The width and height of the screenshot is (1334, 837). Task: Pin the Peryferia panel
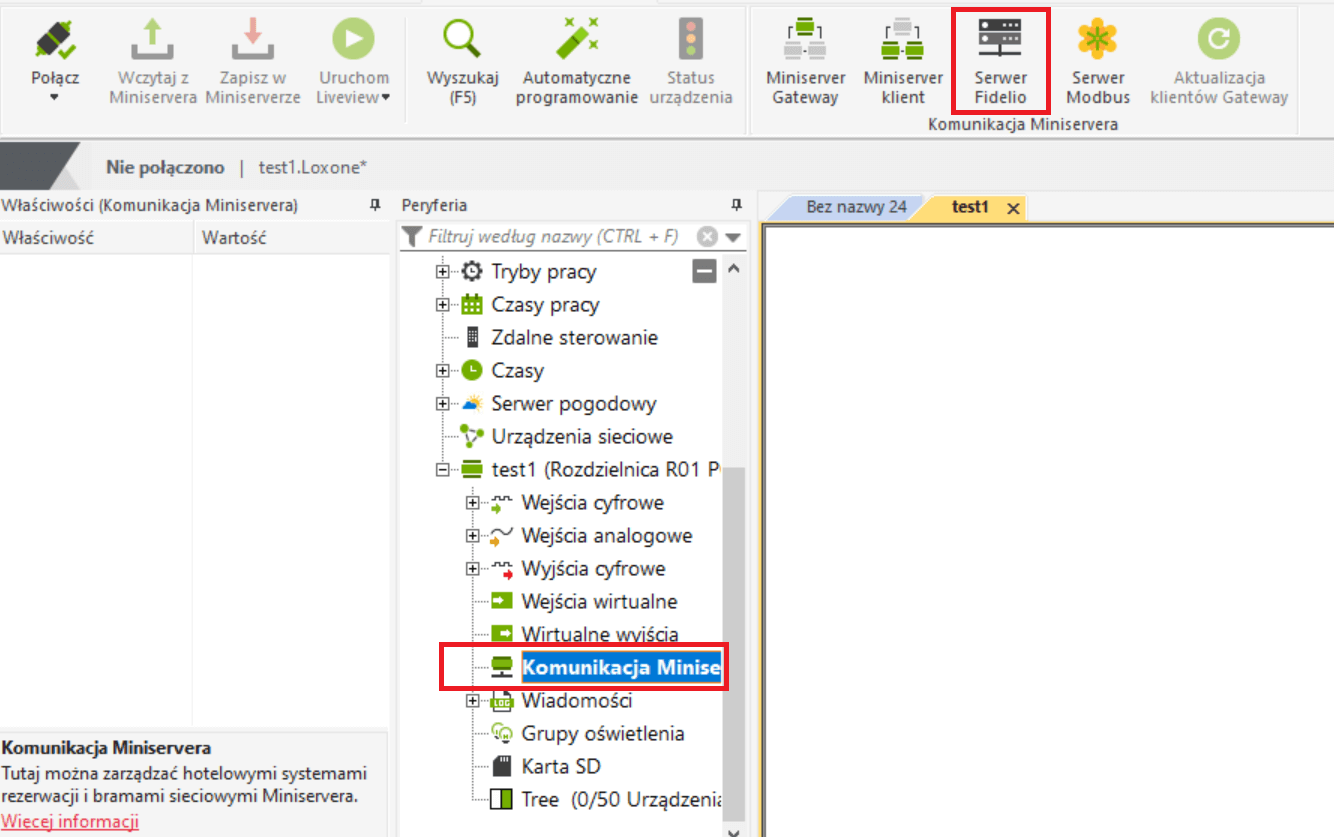pyautogui.click(x=737, y=205)
